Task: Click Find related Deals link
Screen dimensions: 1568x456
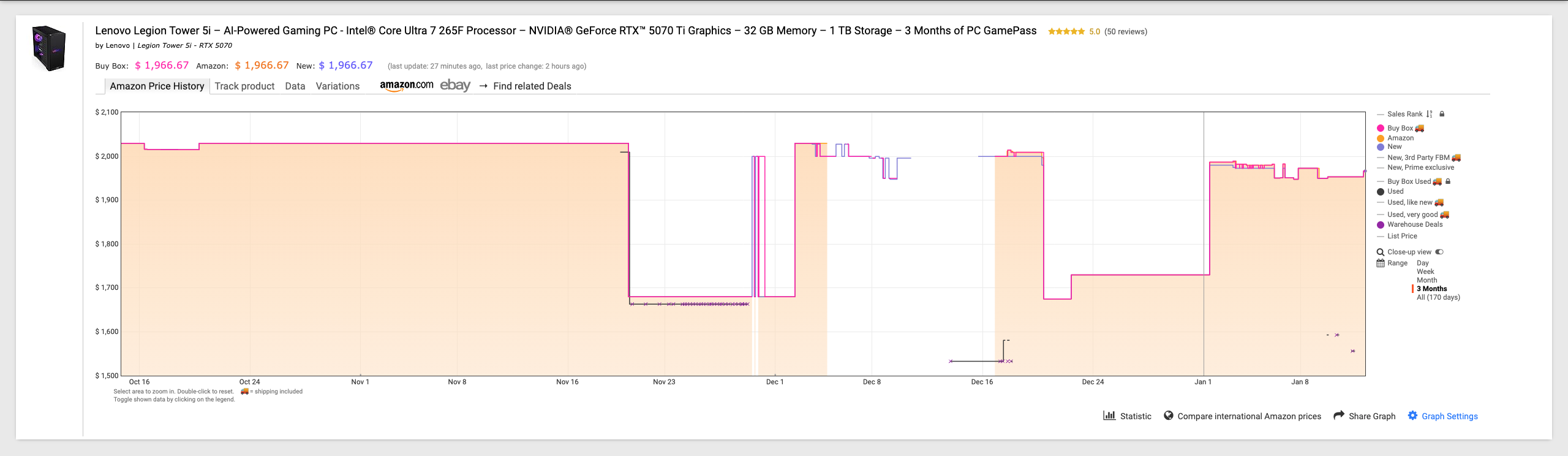Action: 532,86
